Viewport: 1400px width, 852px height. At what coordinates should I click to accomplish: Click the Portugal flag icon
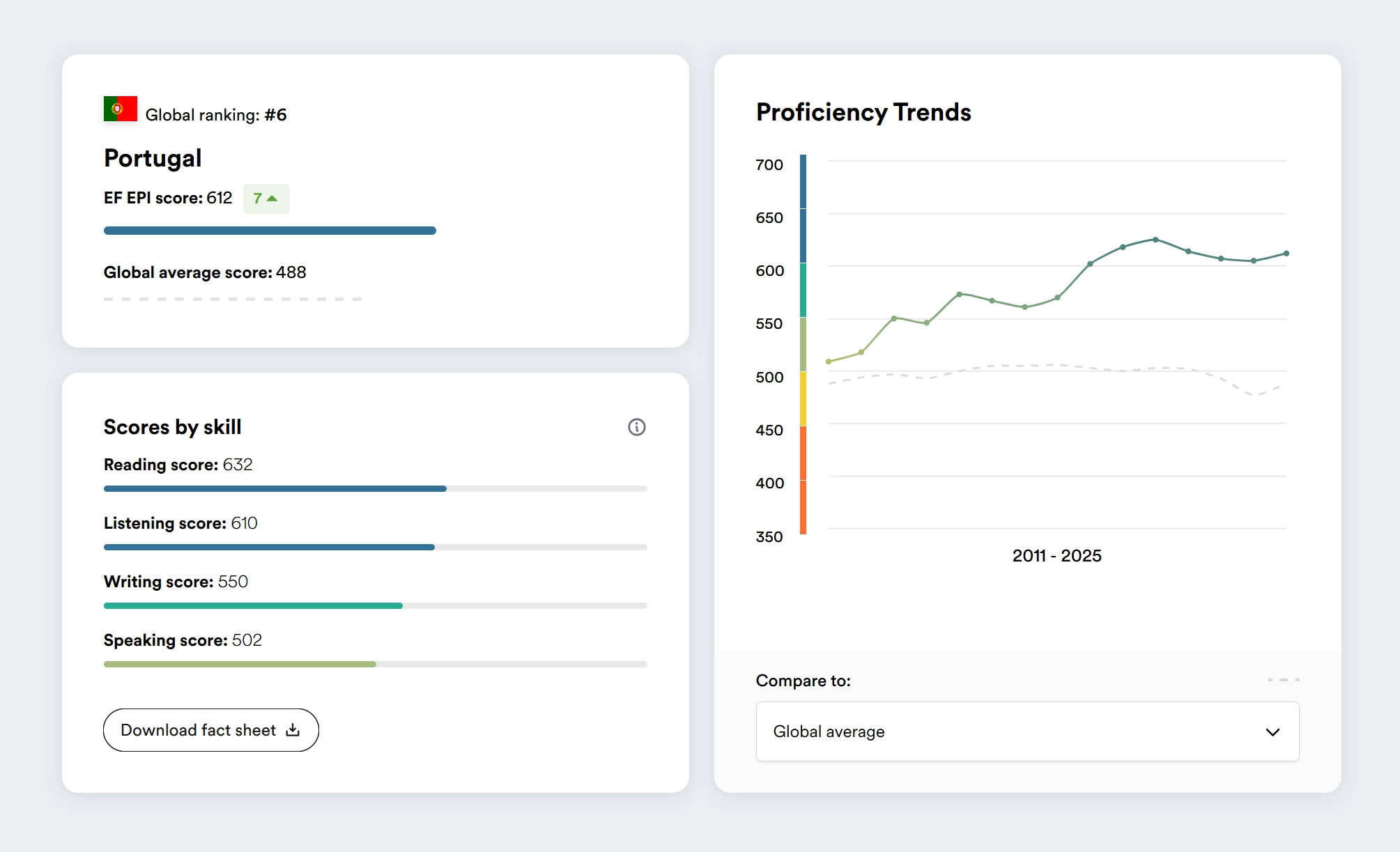point(120,109)
